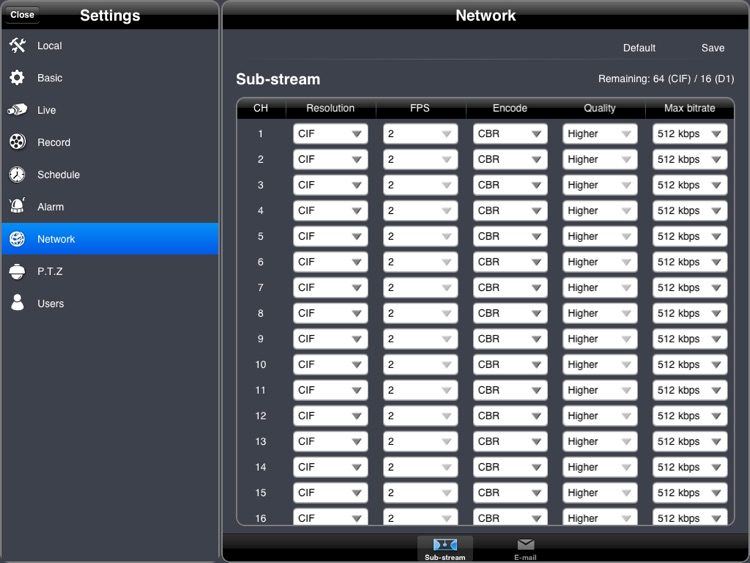Restore Default sub-stream values
The width and height of the screenshot is (750, 563).
coord(639,48)
